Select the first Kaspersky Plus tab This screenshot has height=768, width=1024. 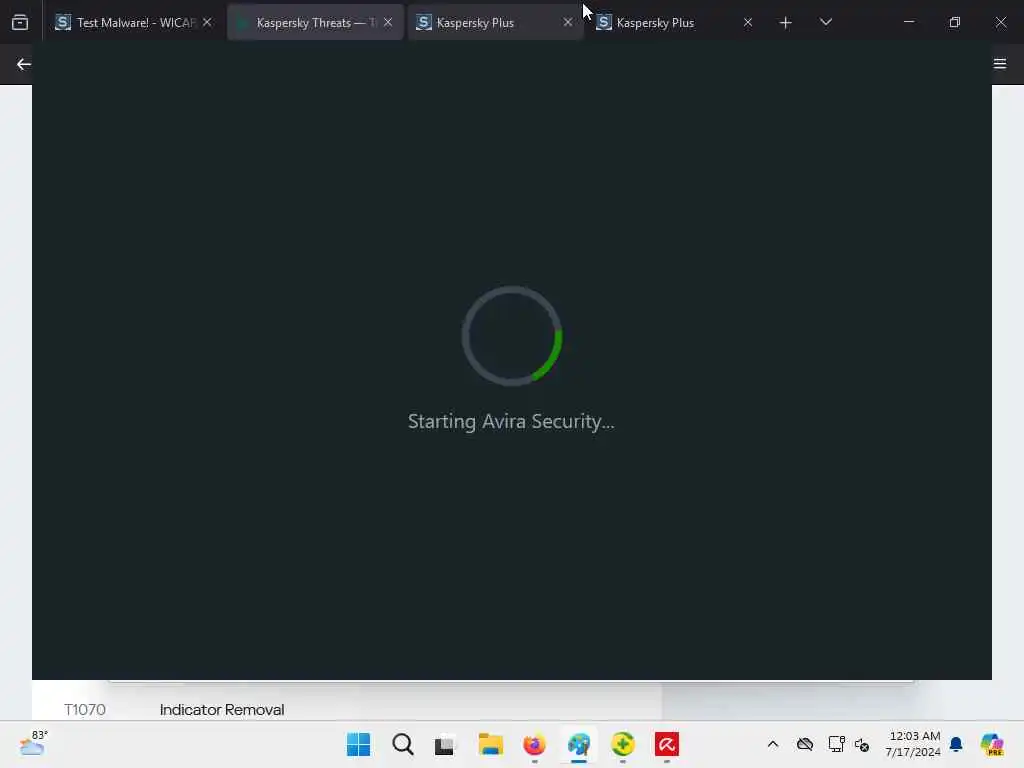[x=495, y=22]
